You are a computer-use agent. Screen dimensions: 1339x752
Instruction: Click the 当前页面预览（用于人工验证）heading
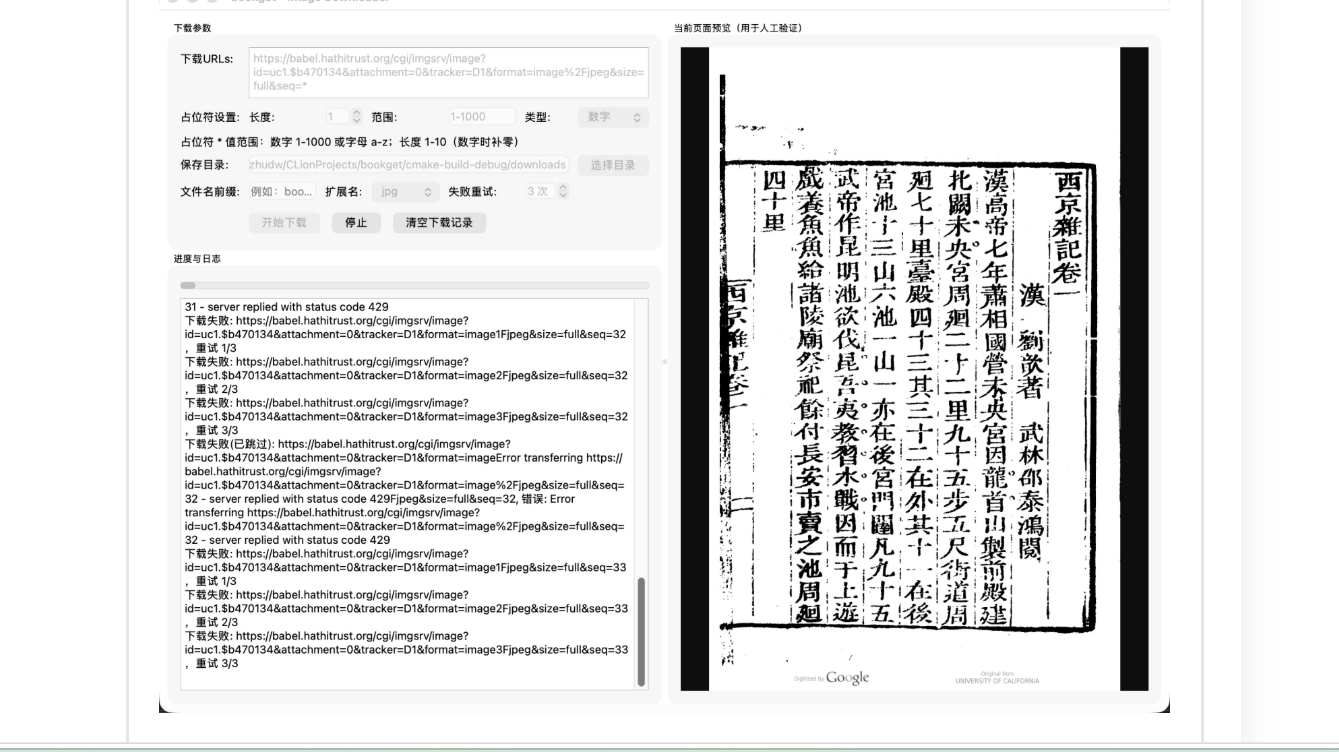738,28
